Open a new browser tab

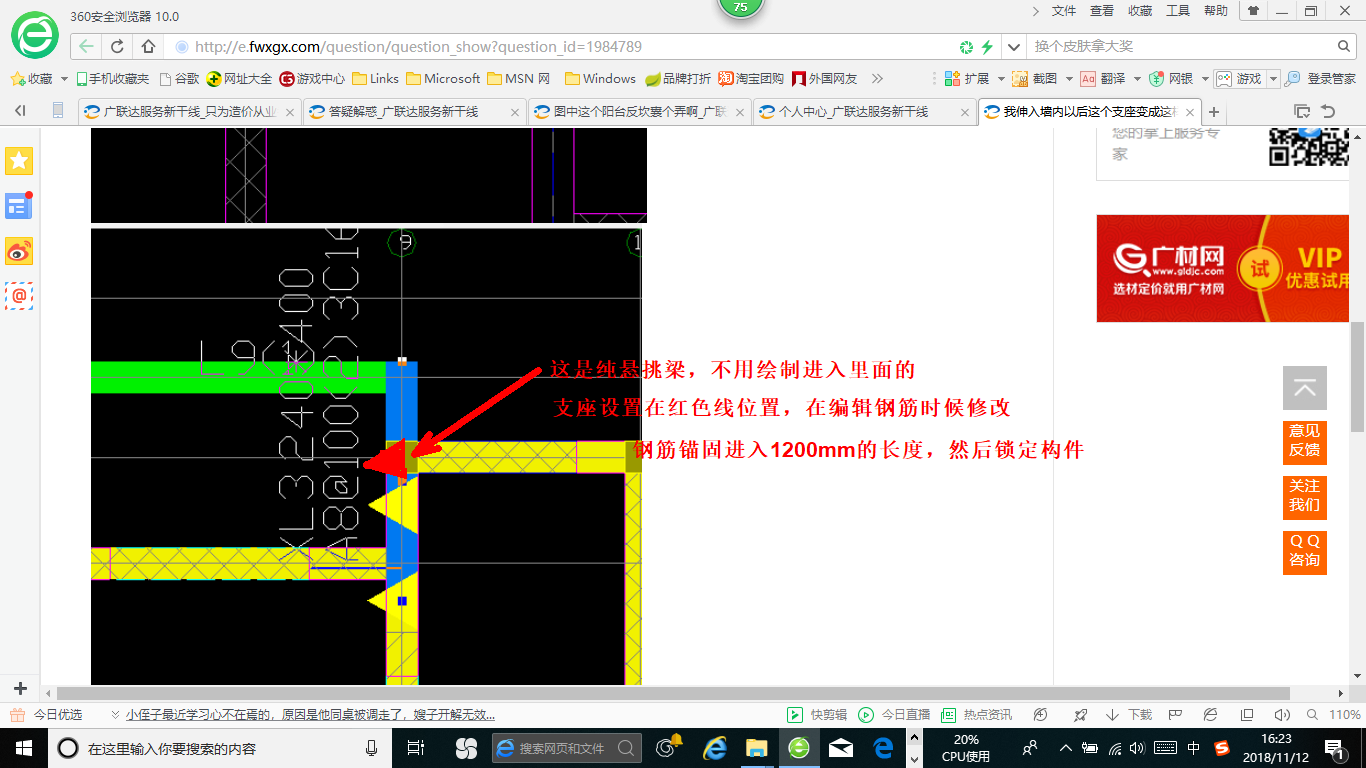point(1214,111)
